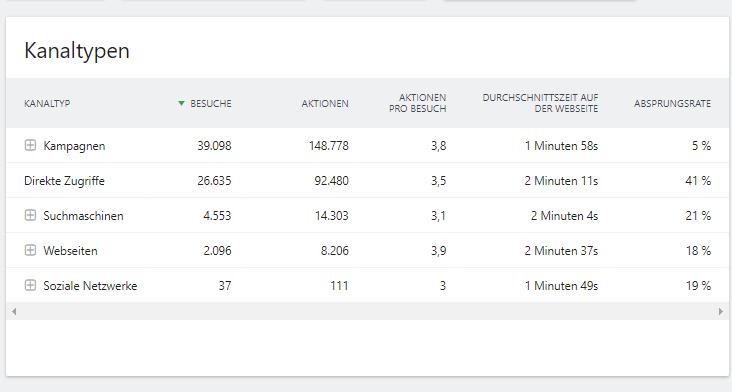The image size is (732, 392).
Task: Expand the Soziale Netzwerke plus icon
Action: pos(30,286)
